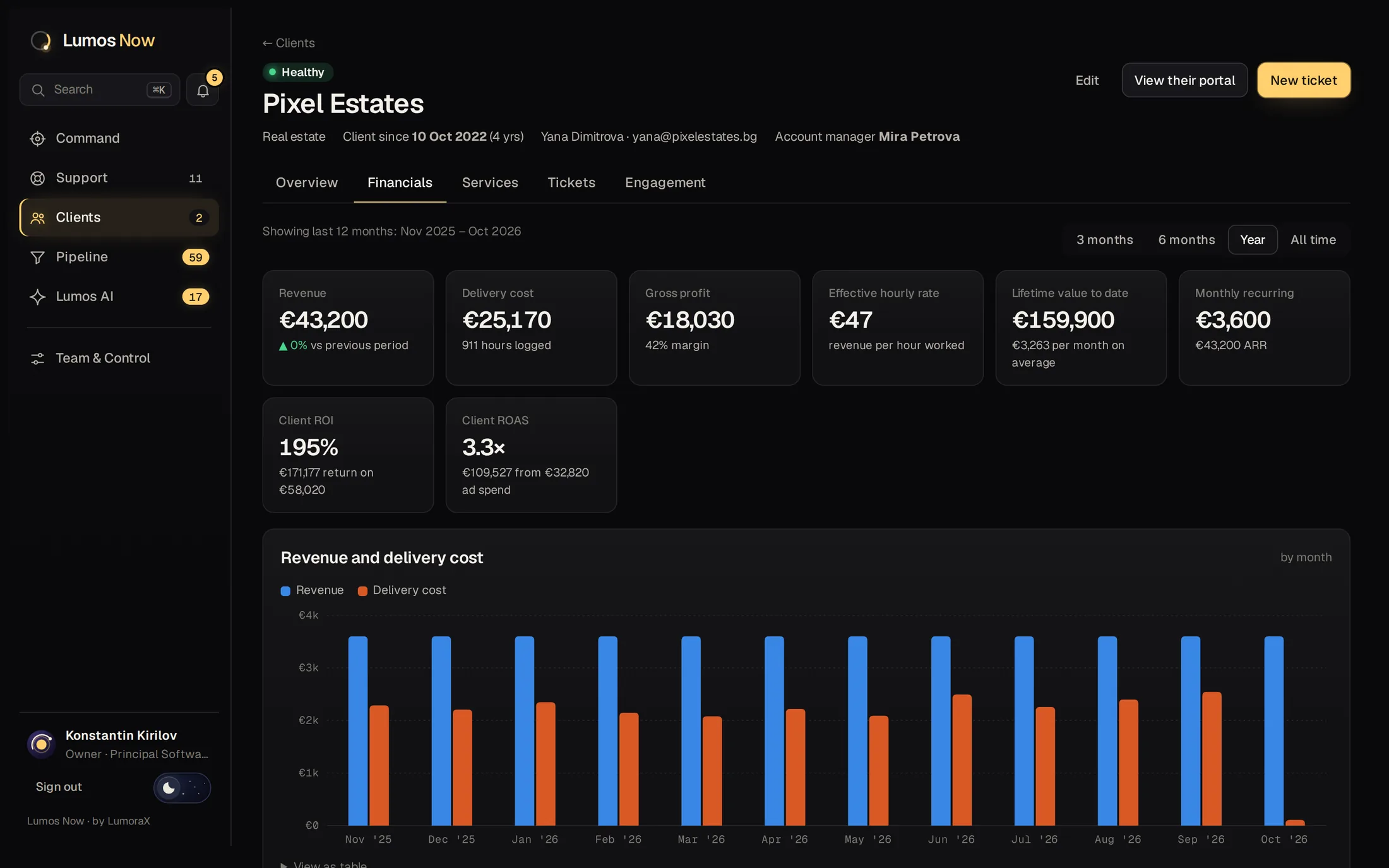
Task: Select the 3 months range
Action: (1104, 240)
